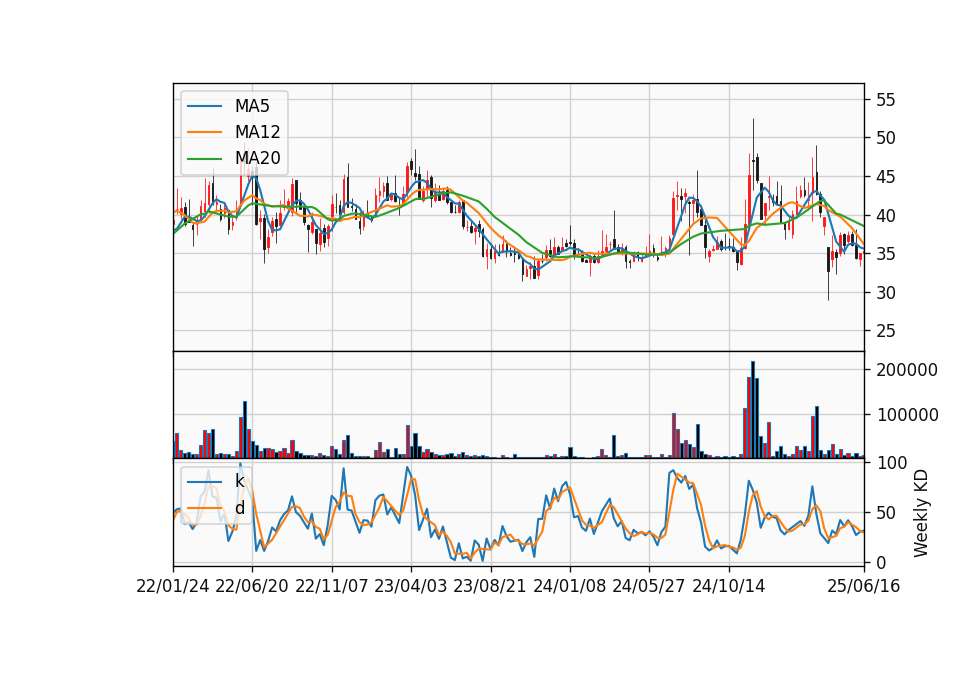Screen dimensions: 960x690
Task: Click the volume axis label 100000
Action: pos(907,415)
